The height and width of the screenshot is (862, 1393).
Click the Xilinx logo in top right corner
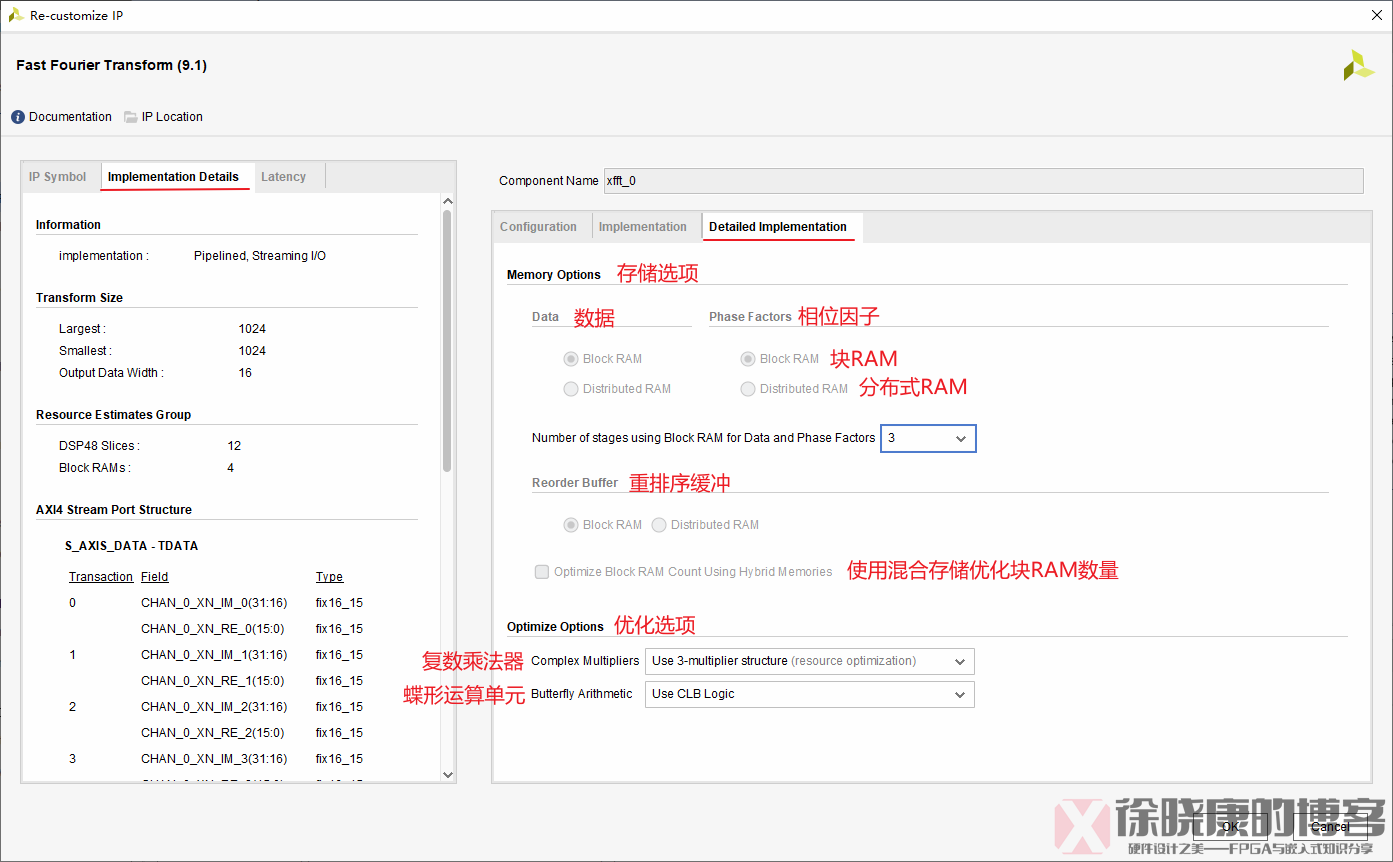point(1358,64)
